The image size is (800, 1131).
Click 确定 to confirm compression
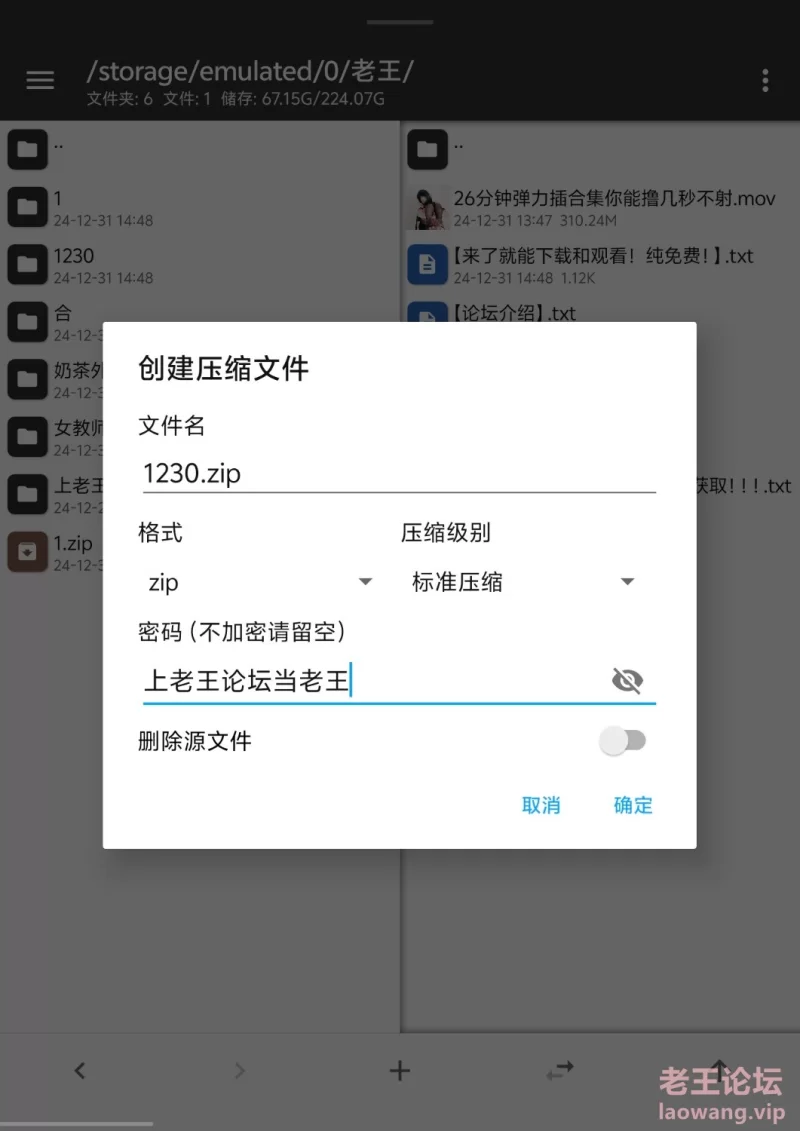coord(633,806)
